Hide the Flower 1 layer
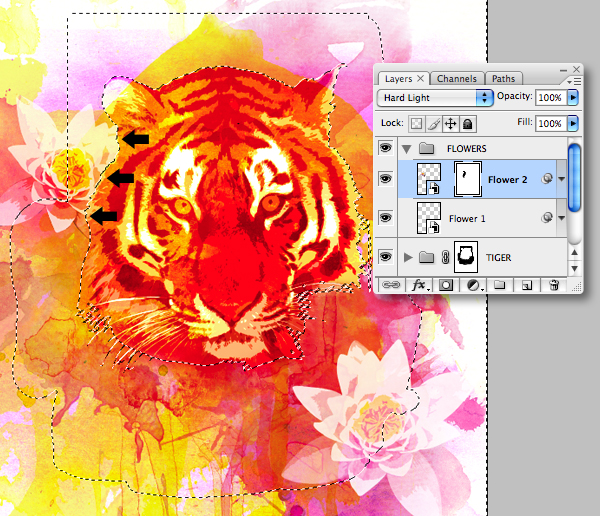 386,218
